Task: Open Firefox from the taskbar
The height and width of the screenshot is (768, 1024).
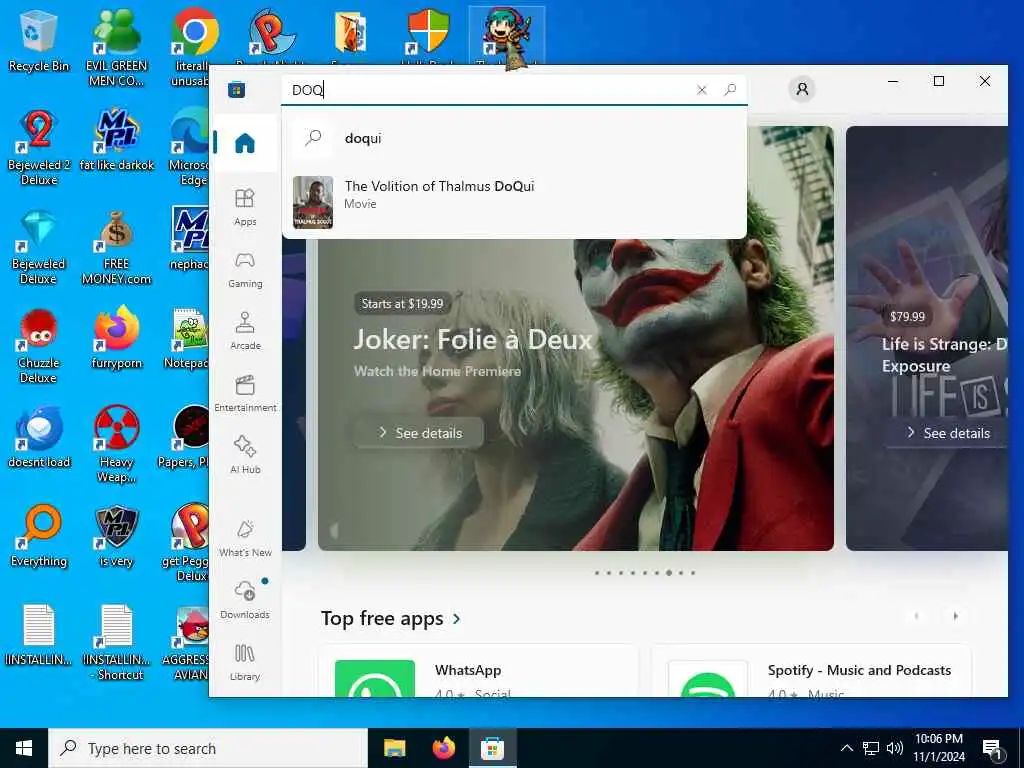Action: point(443,748)
